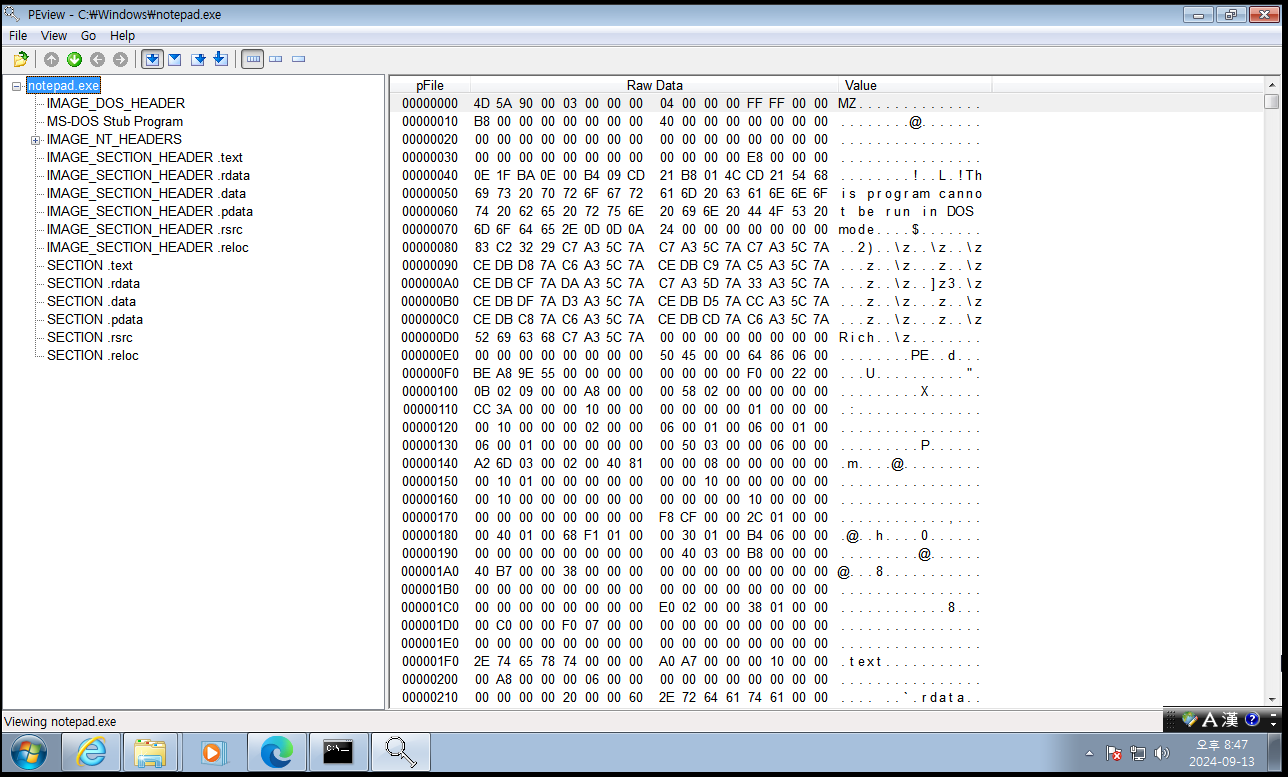Open the Go menu
The image size is (1288, 777).
pos(89,35)
